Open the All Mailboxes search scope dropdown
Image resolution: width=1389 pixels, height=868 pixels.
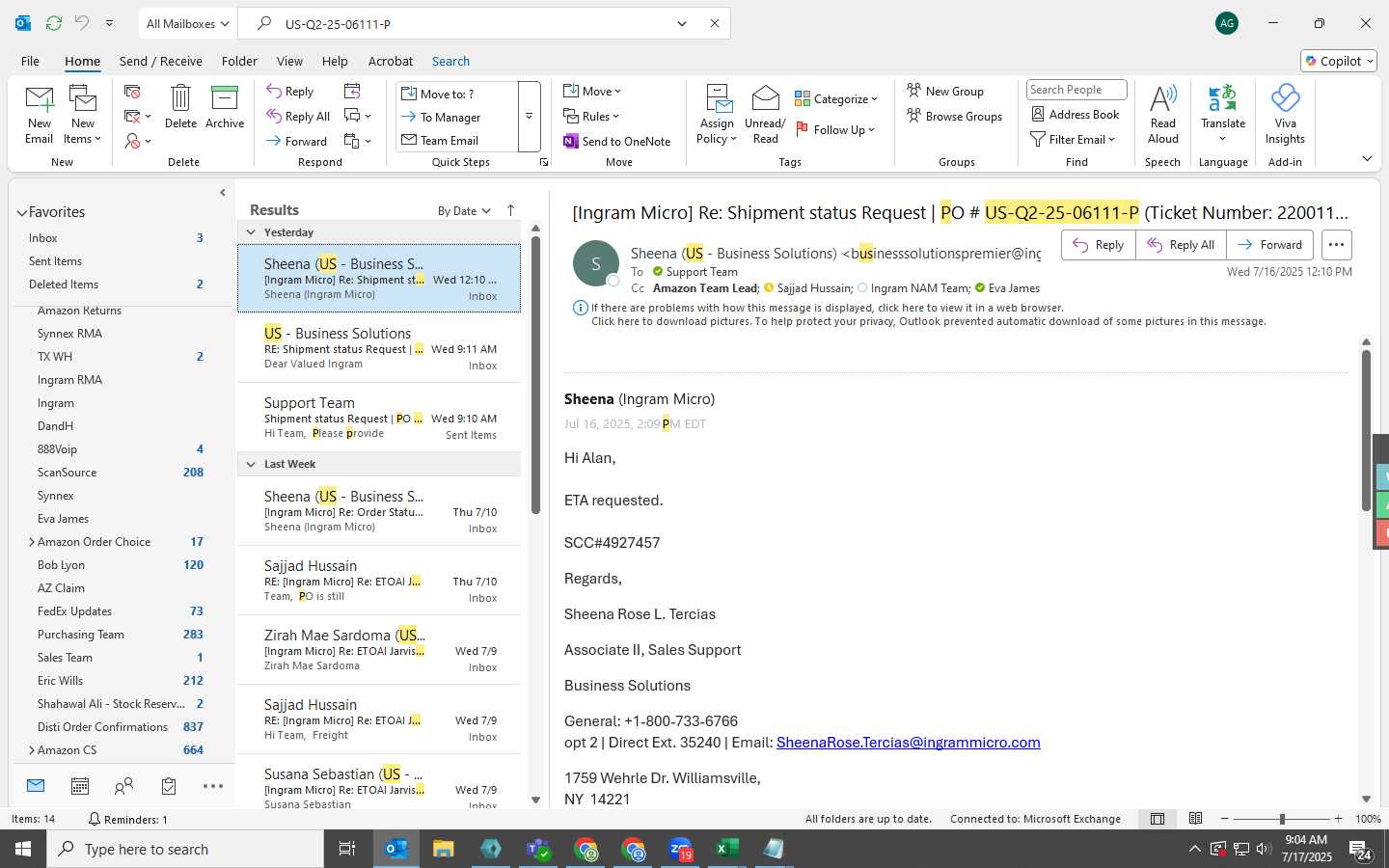click(187, 23)
